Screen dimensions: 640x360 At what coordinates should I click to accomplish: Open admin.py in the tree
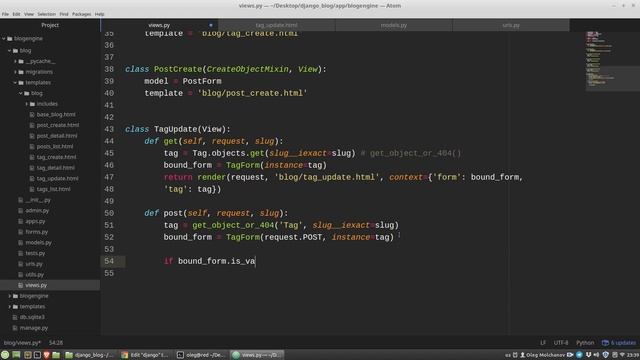coord(37,210)
